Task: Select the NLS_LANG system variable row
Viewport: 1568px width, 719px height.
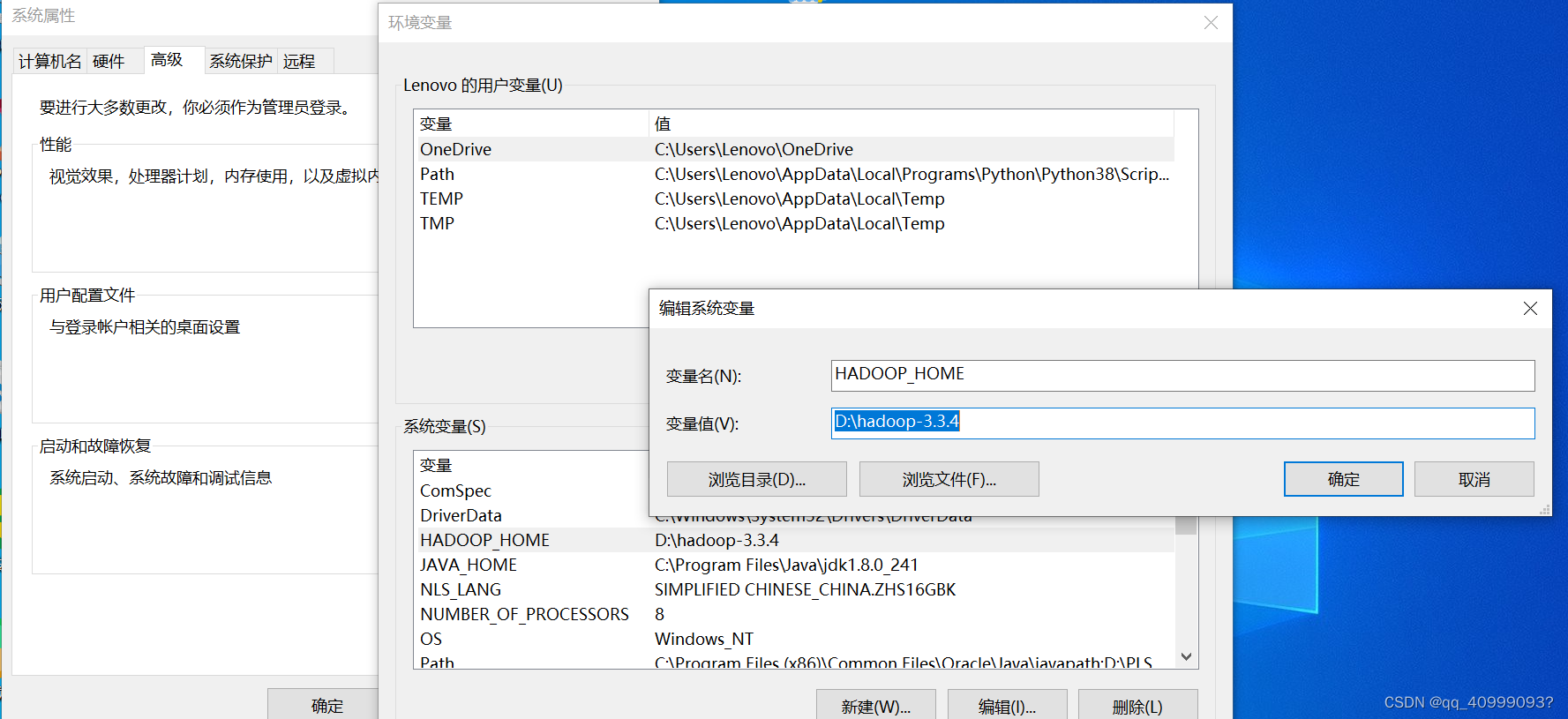Action: point(794,589)
